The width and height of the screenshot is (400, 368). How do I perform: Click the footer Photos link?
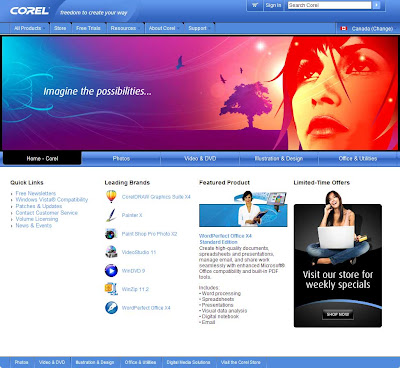21,362
